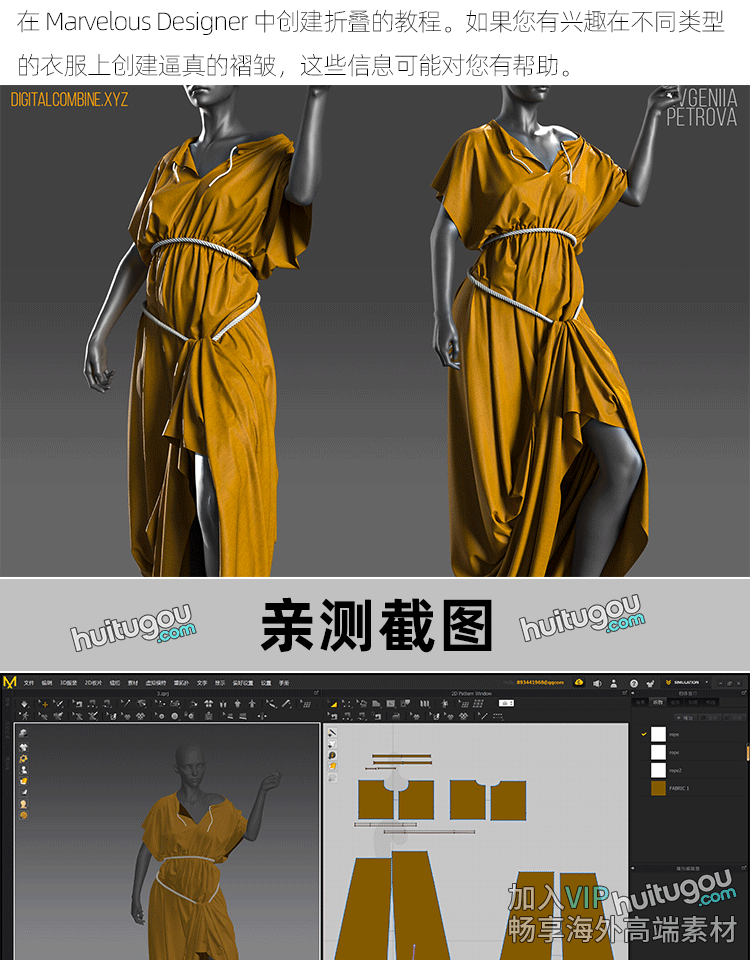Select the 'FABRIC 1' label in fabric list
This screenshot has height=960, width=750.
pyautogui.click(x=679, y=788)
